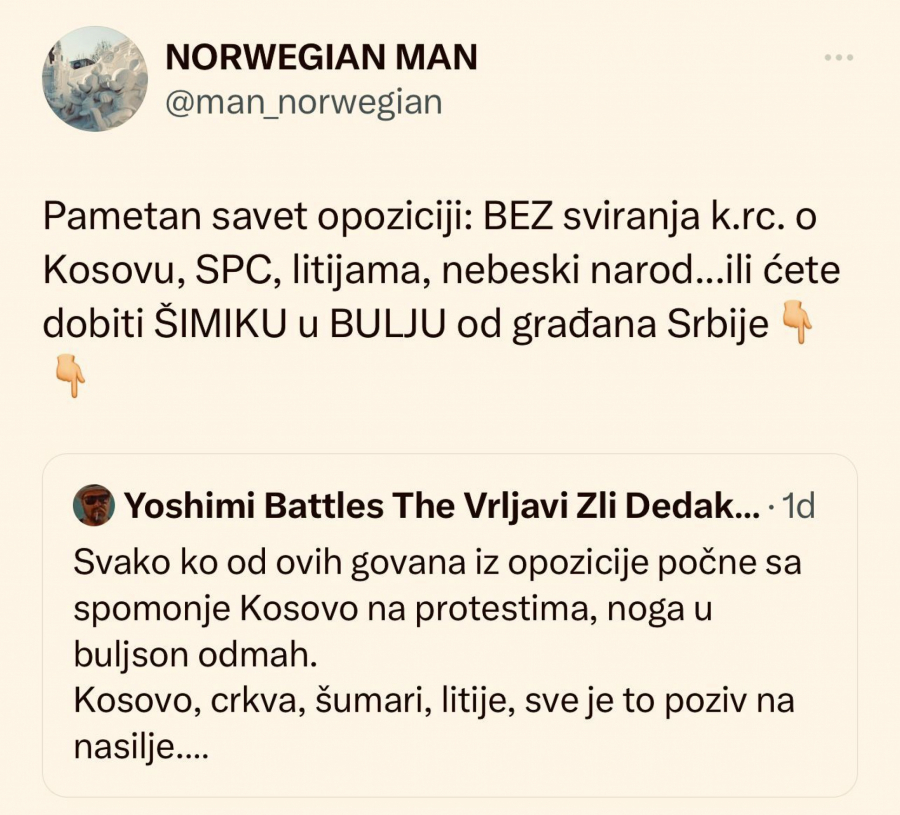
Task: Open the tweet options menu via three dots
Action: point(838,57)
